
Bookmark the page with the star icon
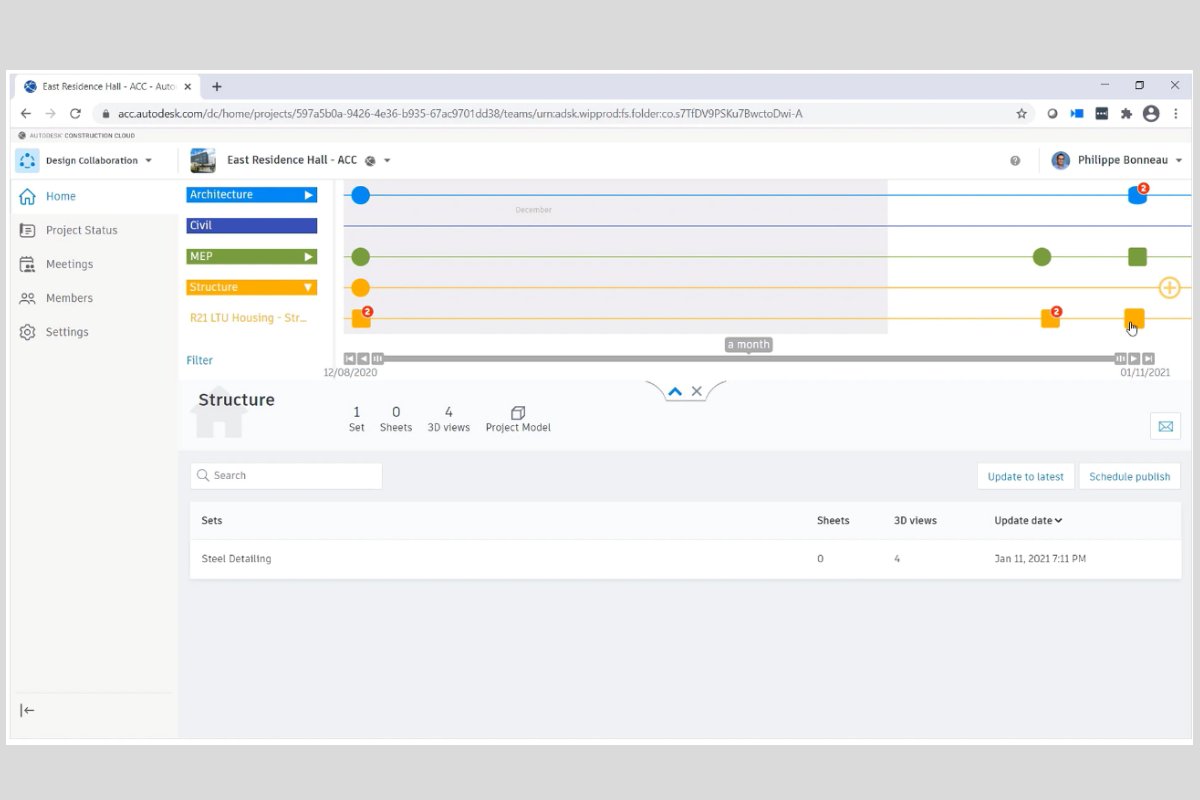tap(1021, 114)
